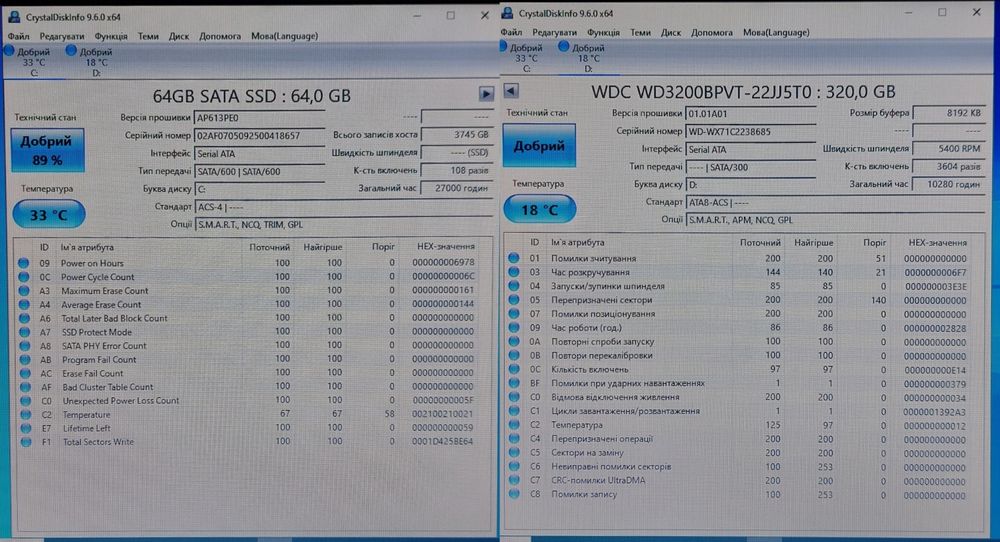Click status icon of CRC-помилки UltraDMA row
1000x542 pixels.
pos(514,480)
